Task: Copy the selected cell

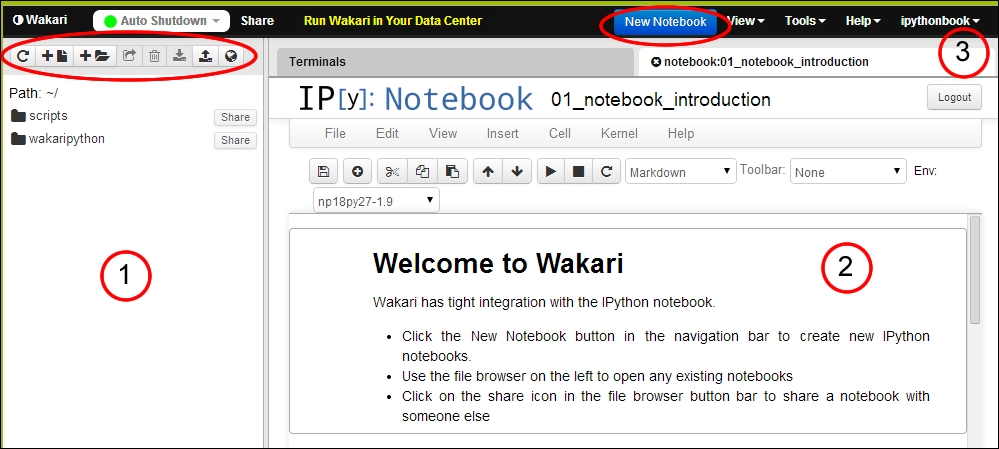Action: tap(422, 171)
